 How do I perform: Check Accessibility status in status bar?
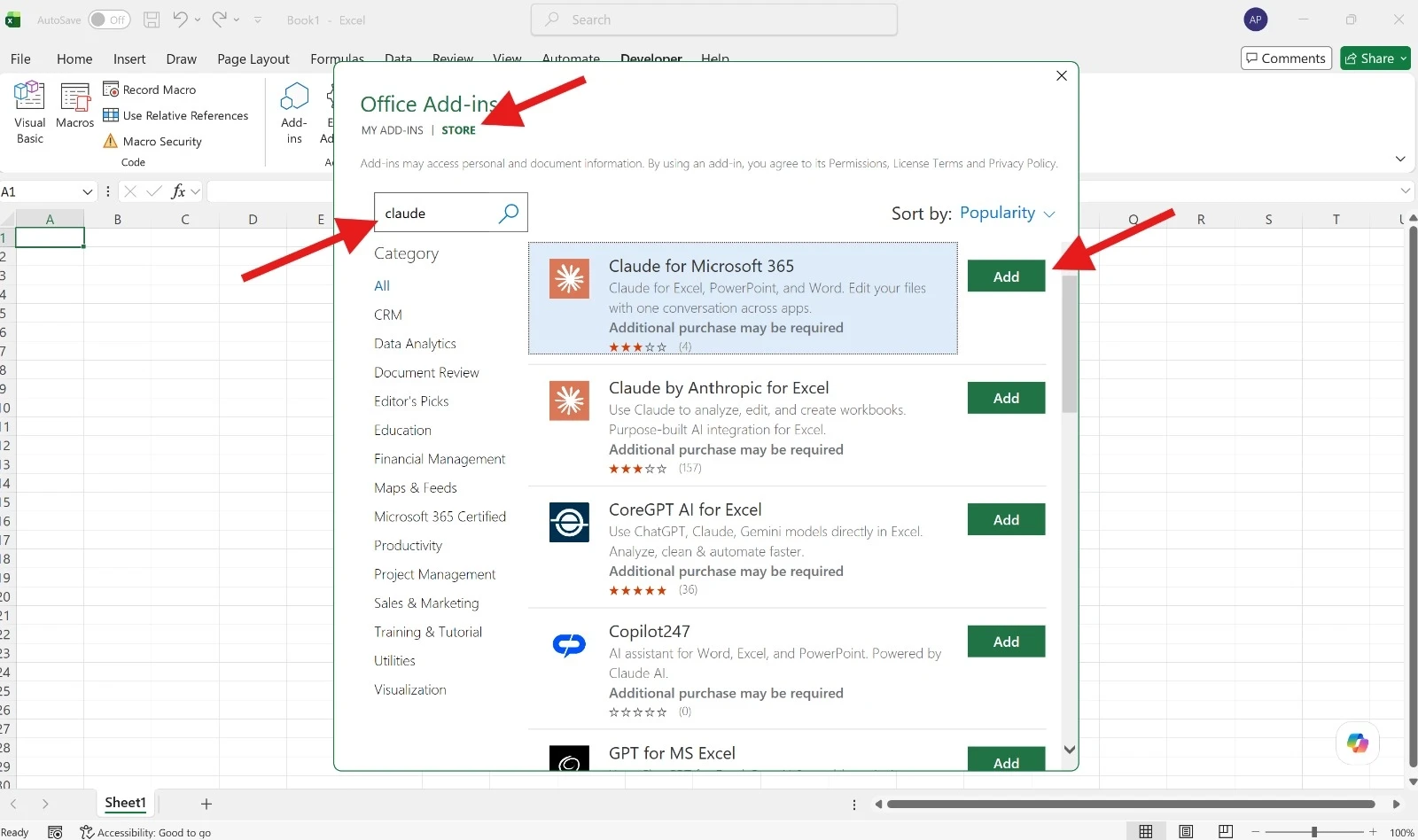coord(145,832)
